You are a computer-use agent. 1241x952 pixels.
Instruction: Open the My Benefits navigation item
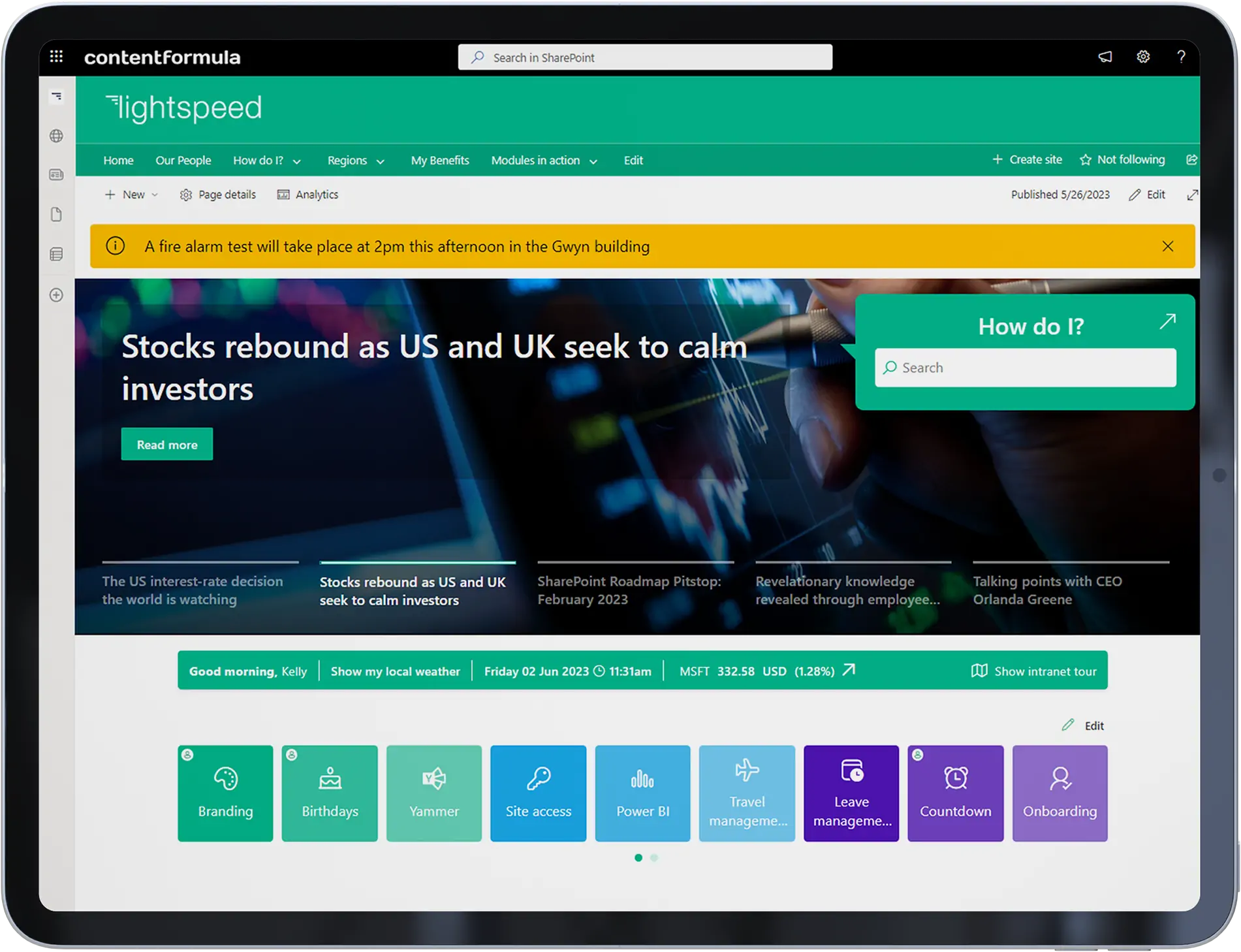pos(439,161)
